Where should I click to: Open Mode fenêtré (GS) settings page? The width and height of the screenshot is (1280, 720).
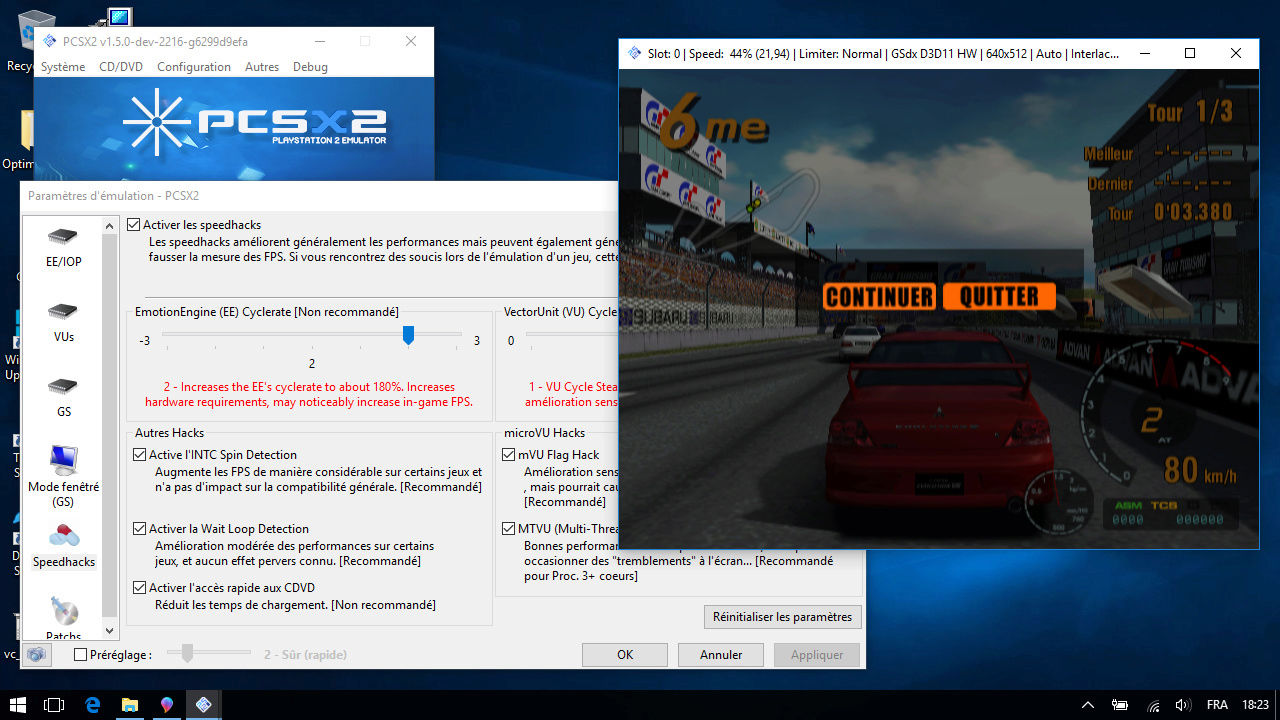coord(63,476)
